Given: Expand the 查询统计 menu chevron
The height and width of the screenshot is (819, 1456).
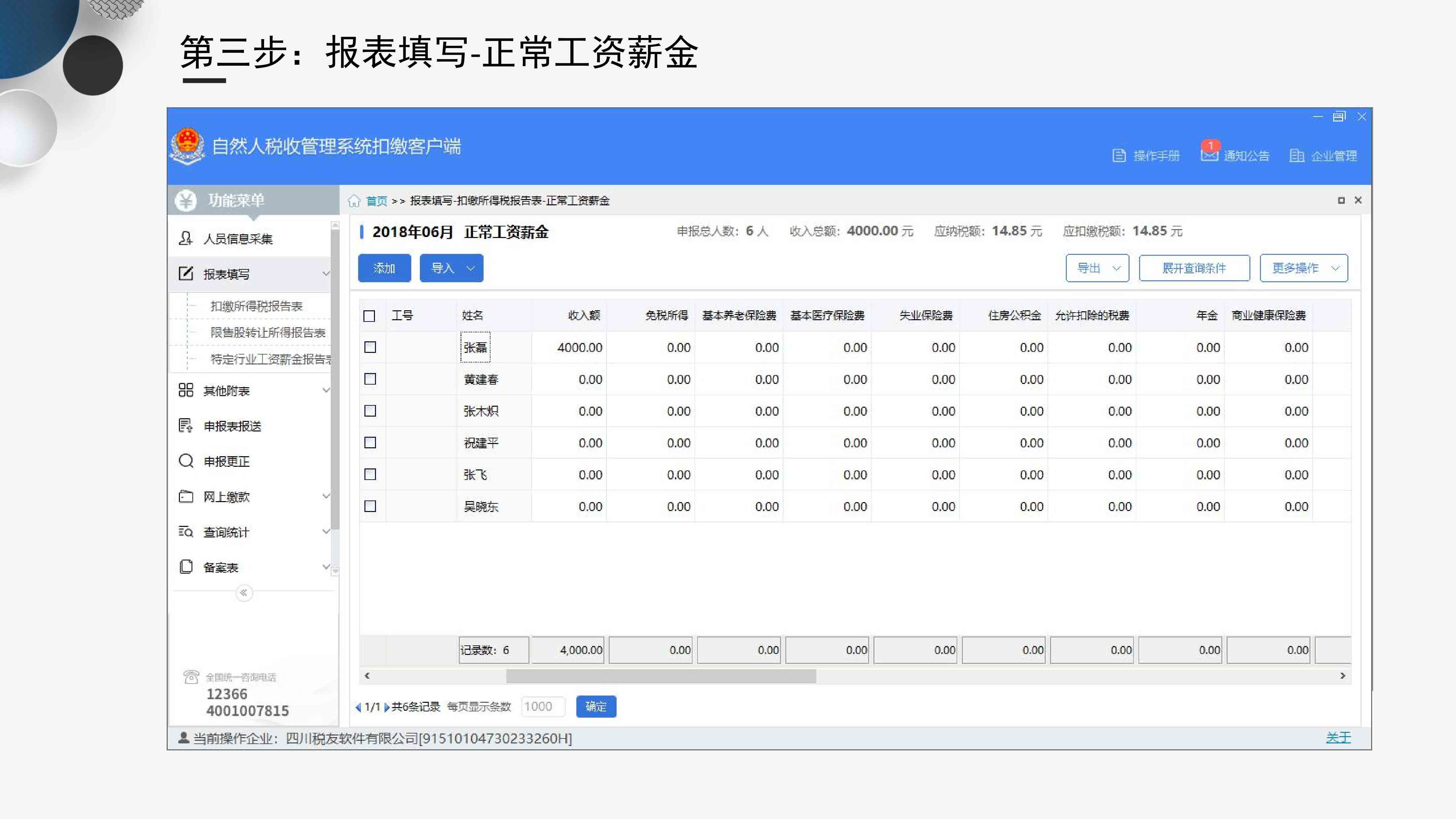Looking at the screenshot, I should (x=326, y=531).
